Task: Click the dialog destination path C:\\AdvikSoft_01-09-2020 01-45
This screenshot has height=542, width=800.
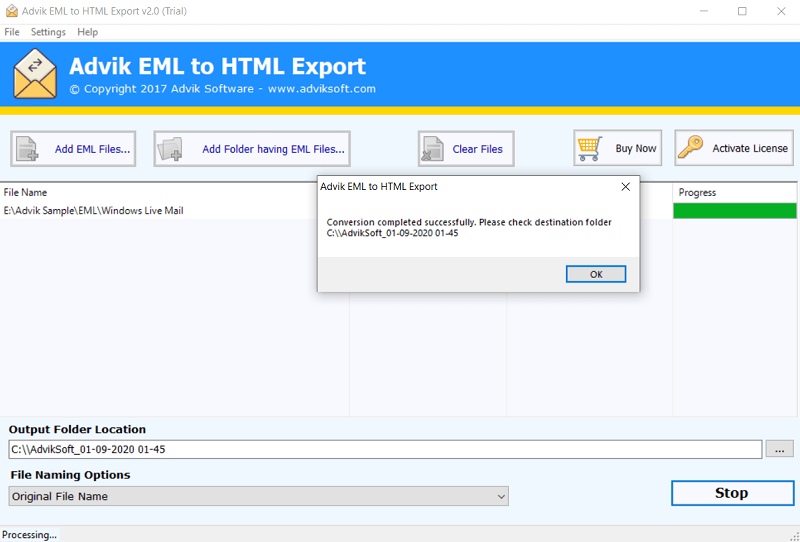Action: point(392,233)
